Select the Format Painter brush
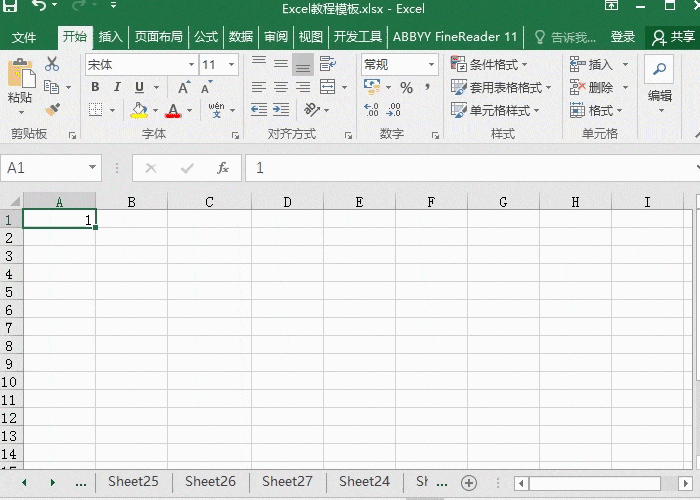Screen dimensions: 700x500 tap(52, 109)
